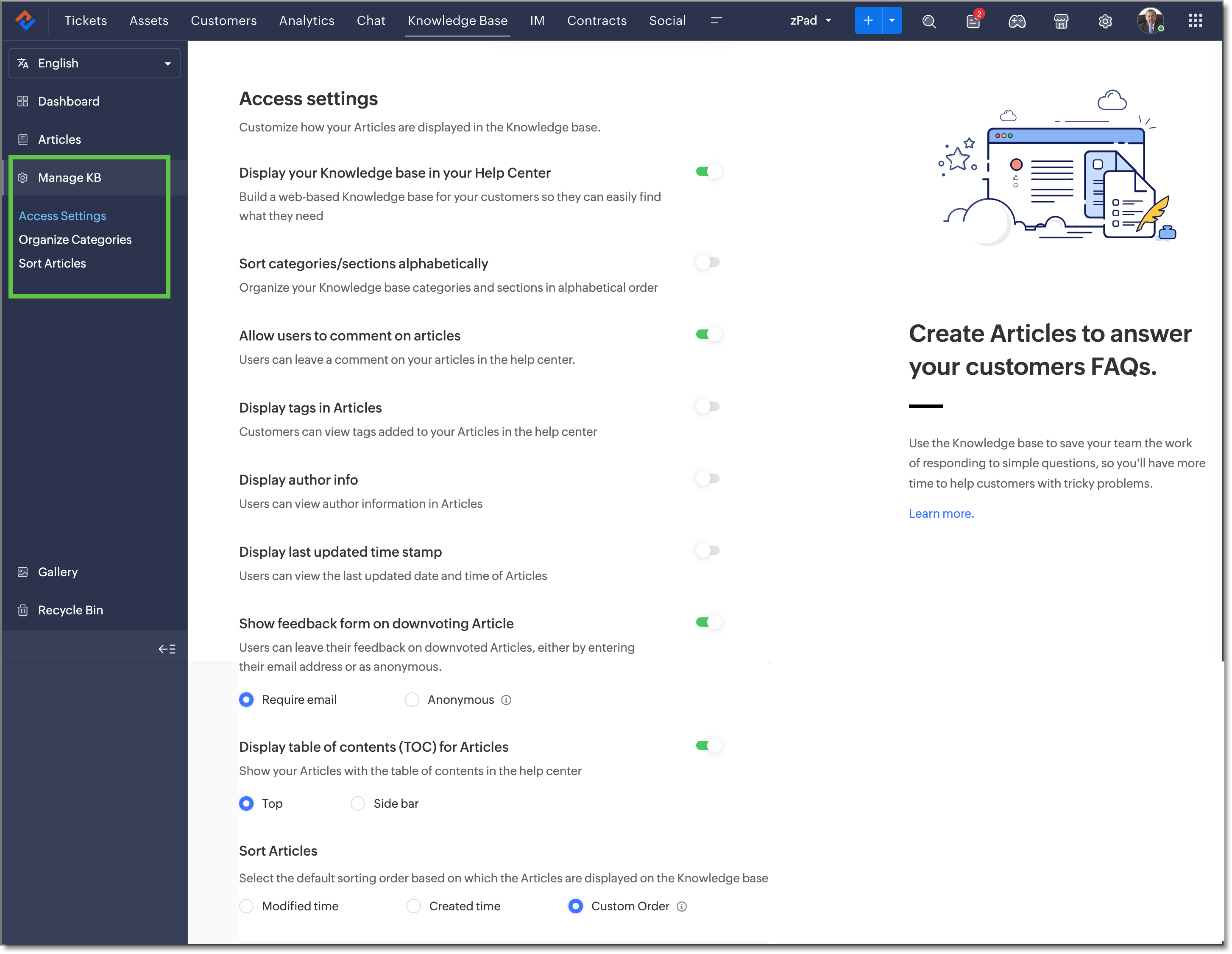
Task: Select the Top TOC position radio
Action: pos(246,804)
